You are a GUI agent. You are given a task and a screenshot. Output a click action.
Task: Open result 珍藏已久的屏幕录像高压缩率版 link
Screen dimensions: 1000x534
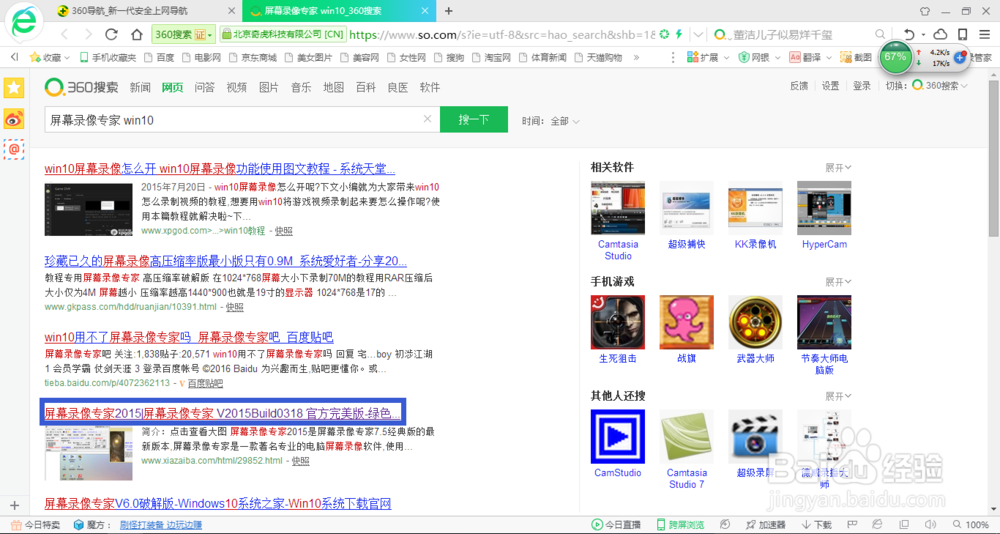tap(226, 261)
